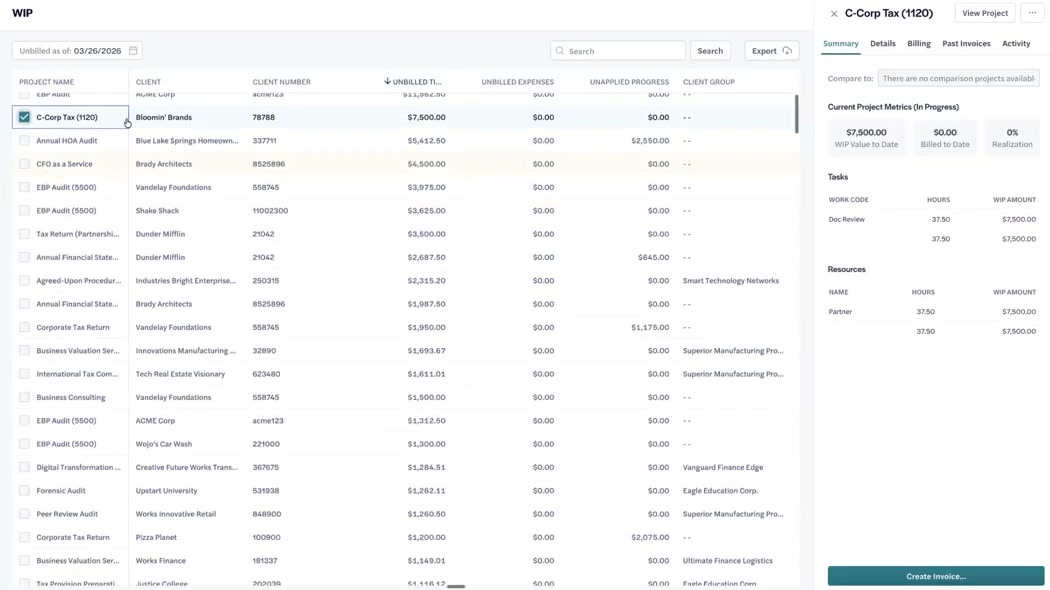Uncheck the C-Corp Tax (1120) row checkbox
1050x590 pixels.
24,117
